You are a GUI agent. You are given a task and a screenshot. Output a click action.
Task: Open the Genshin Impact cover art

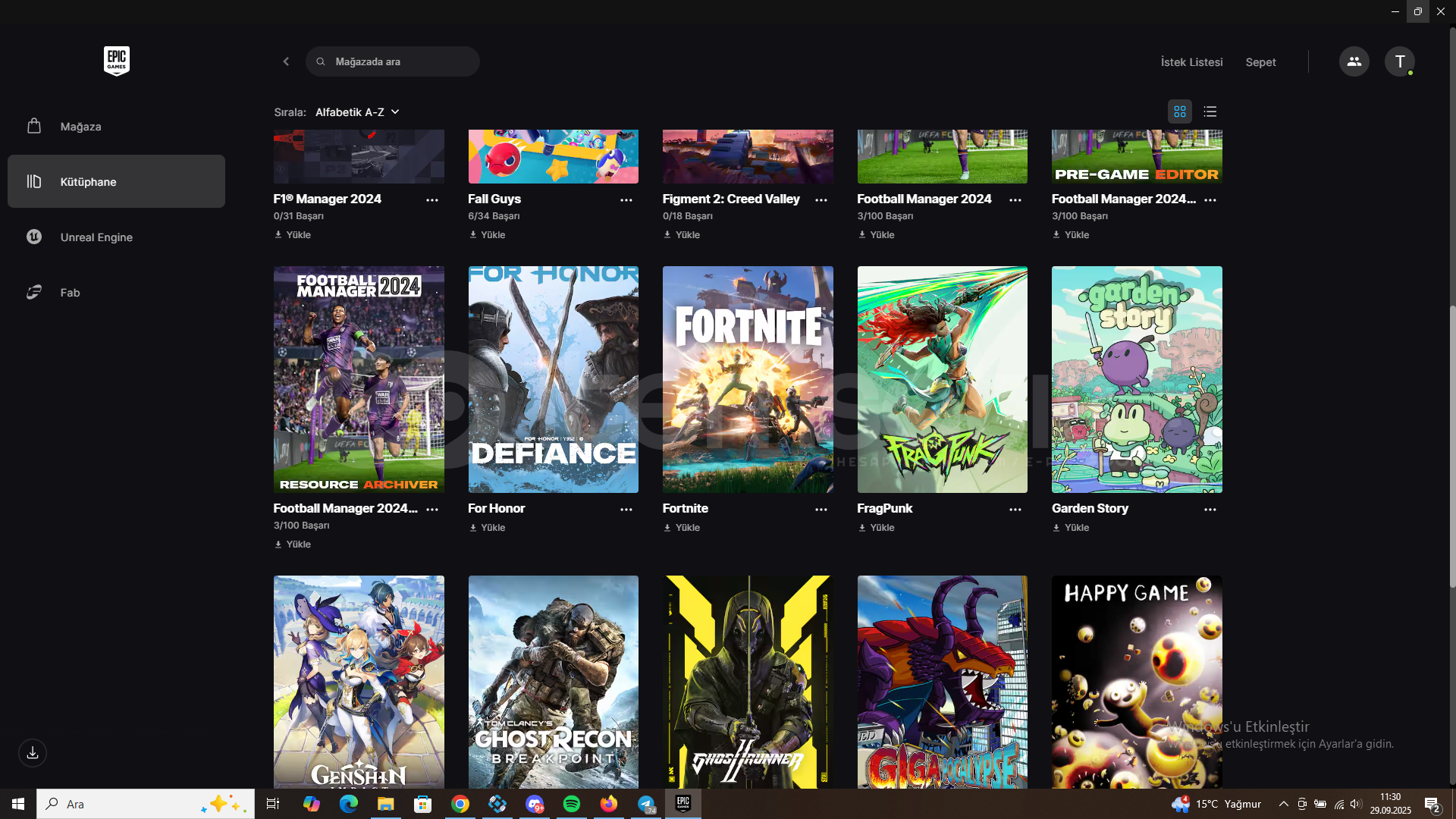point(359,682)
